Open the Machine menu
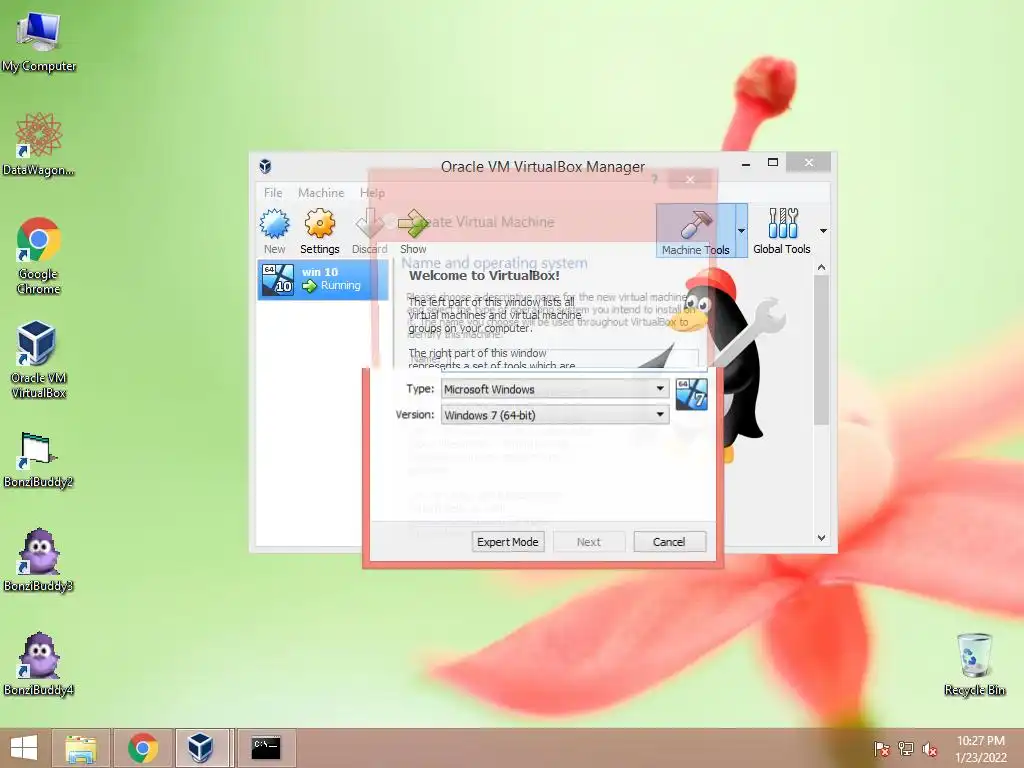Image resolution: width=1024 pixels, height=768 pixels. [321, 193]
